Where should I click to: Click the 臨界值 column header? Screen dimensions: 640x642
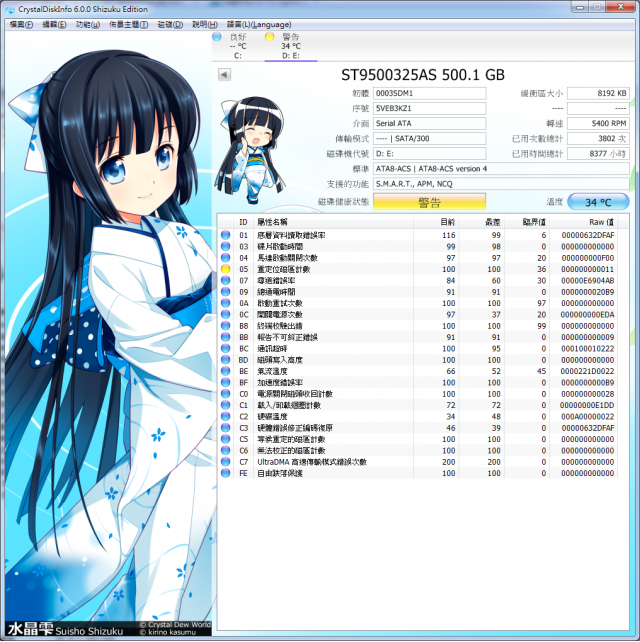point(527,222)
